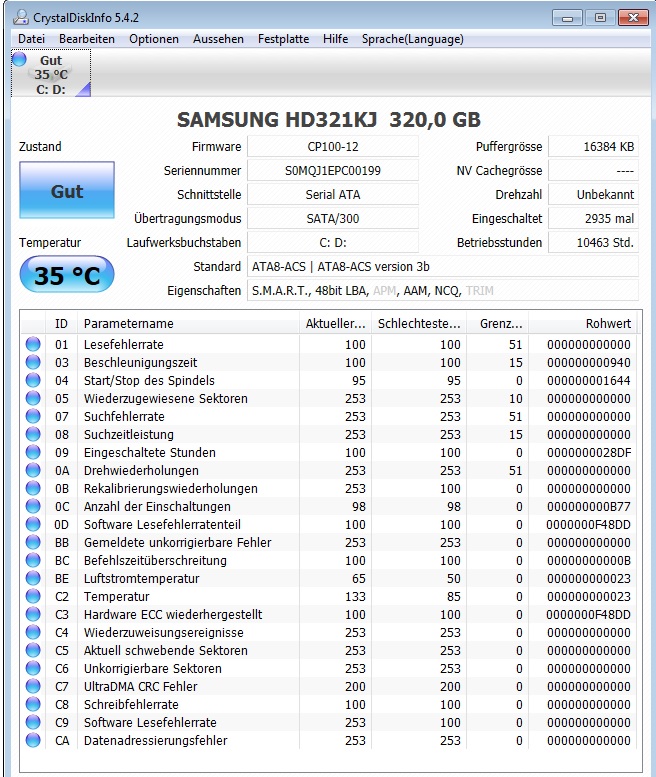Click the Aktueller column header
Viewport: 656px width, 777px height.
pyautogui.click(x=335, y=324)
